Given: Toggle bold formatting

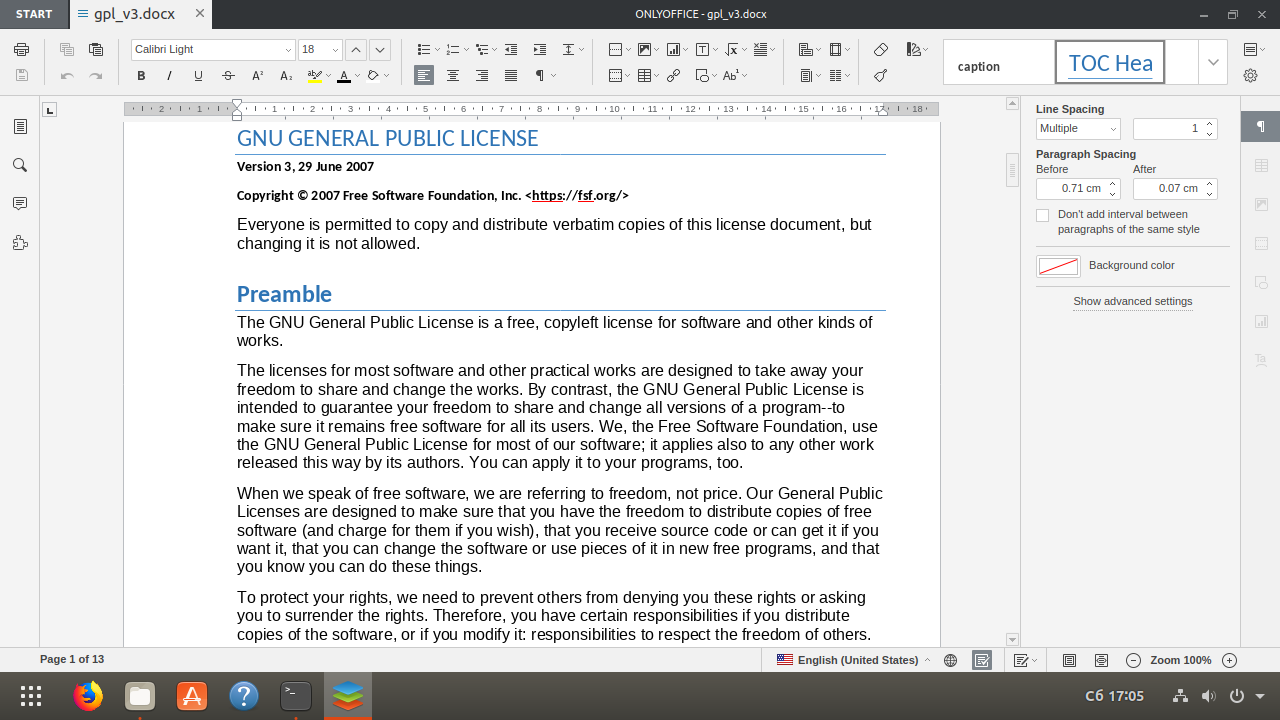Looking at the screenshot, I should tap(141, 76).
